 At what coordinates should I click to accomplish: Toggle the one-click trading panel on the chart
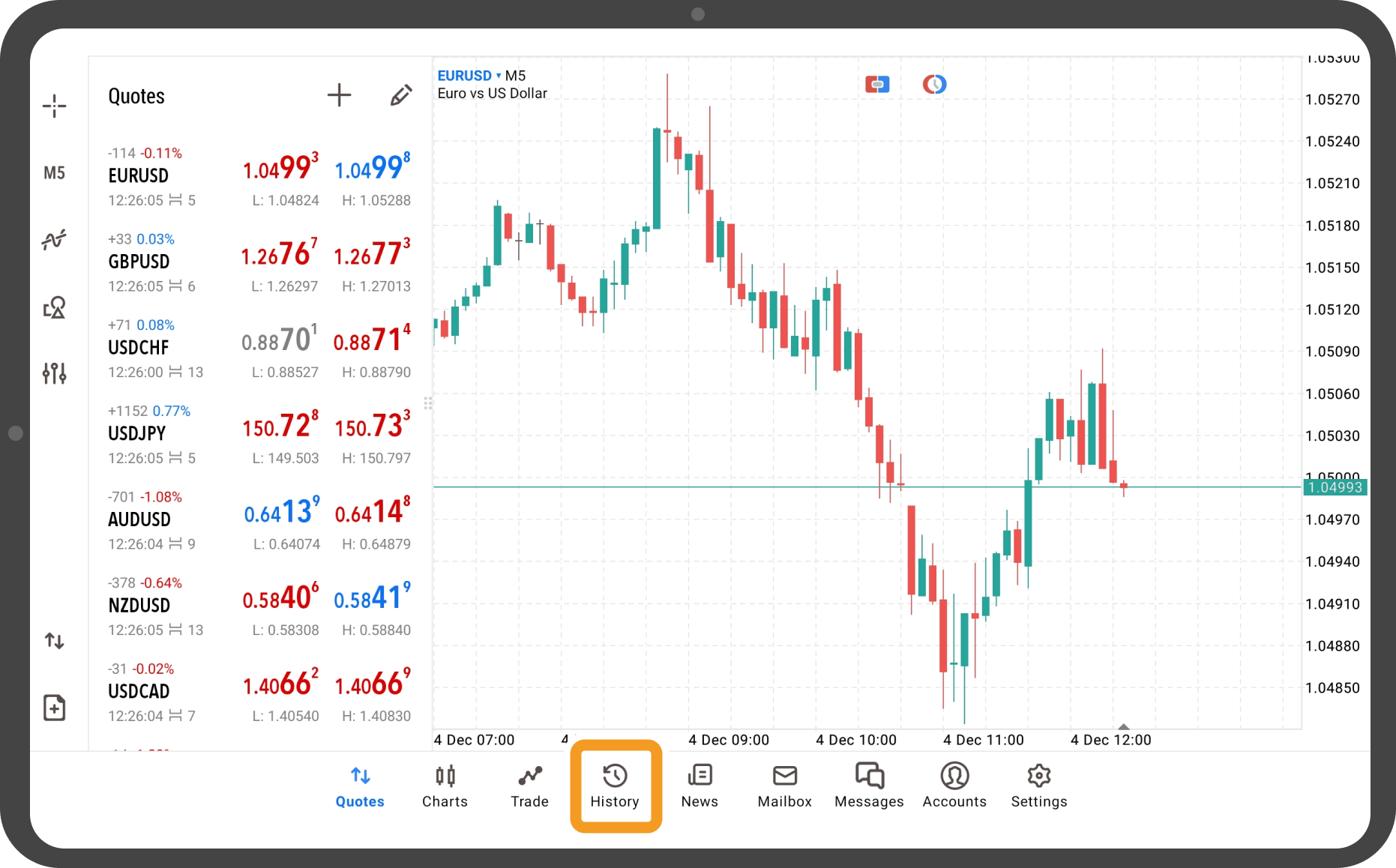(x=877, y=84)
